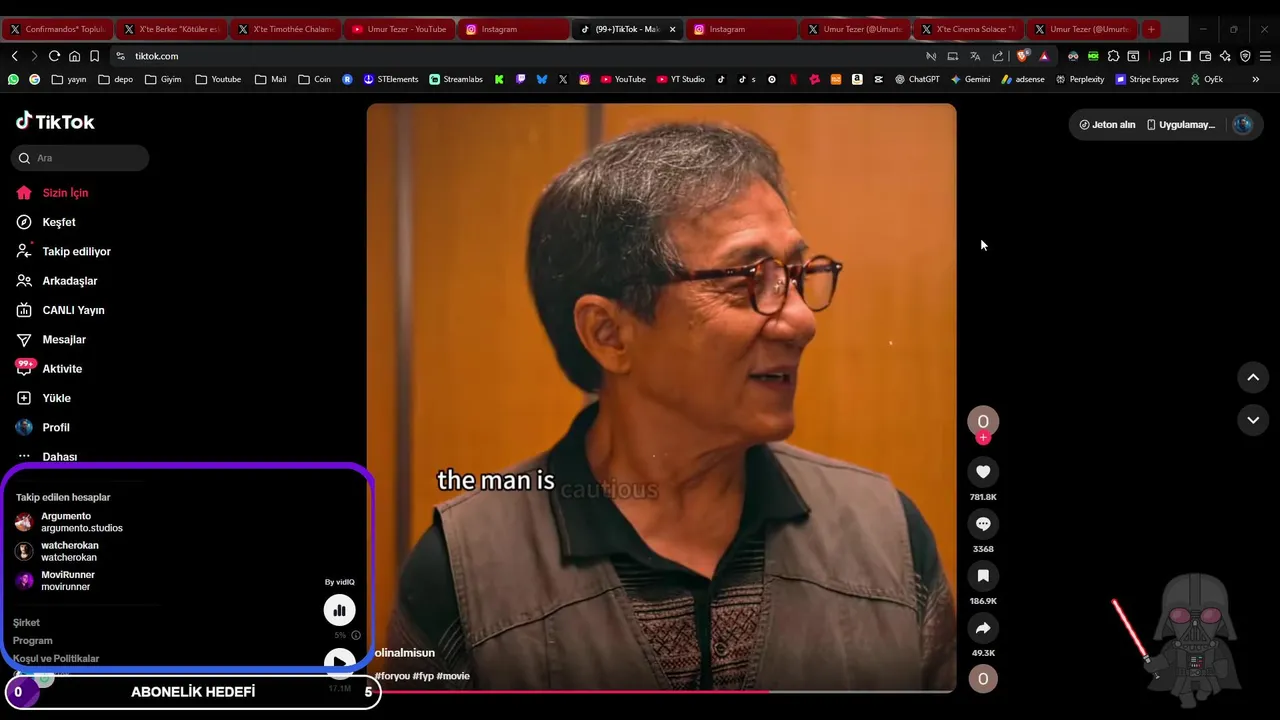
Task: Like the video with the heart icon
Action: [x=983, y=472]
